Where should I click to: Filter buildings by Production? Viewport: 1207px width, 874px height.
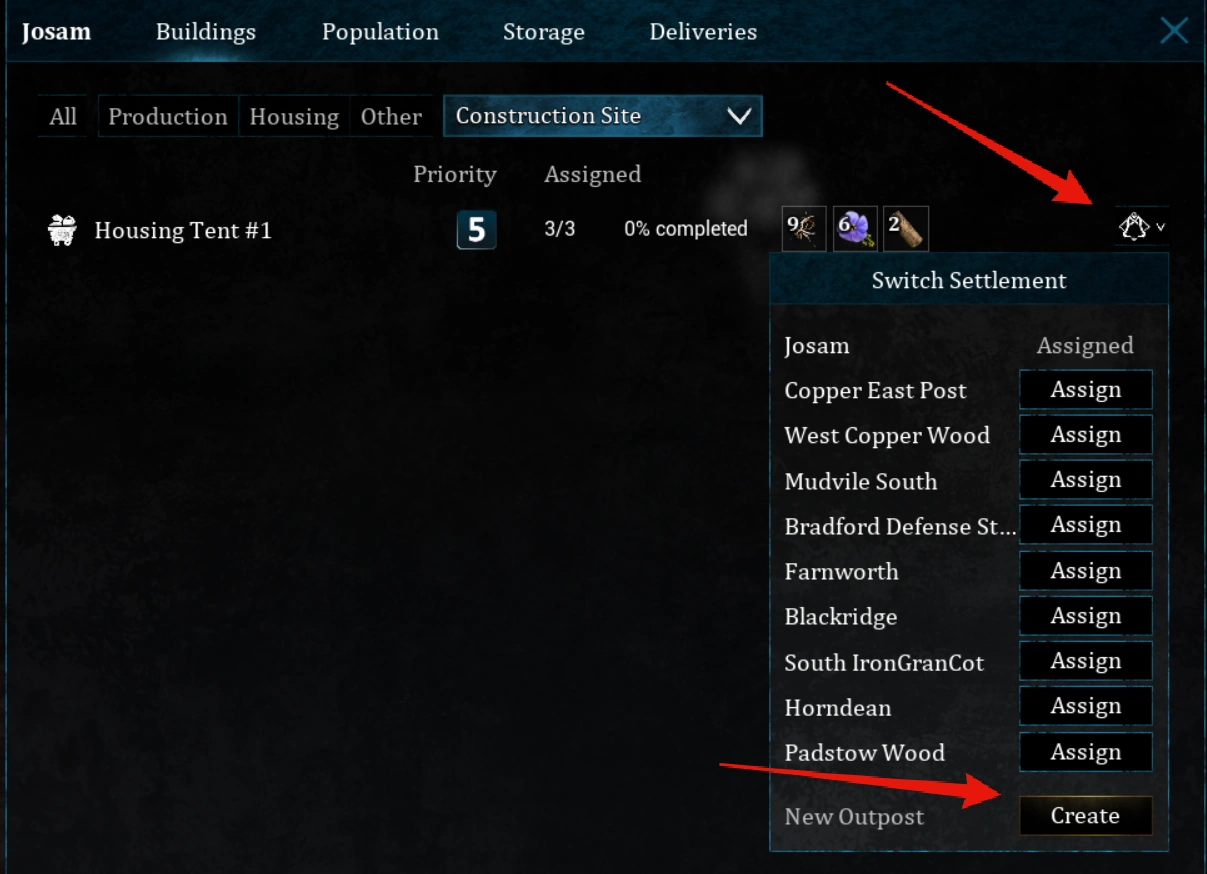168,117
